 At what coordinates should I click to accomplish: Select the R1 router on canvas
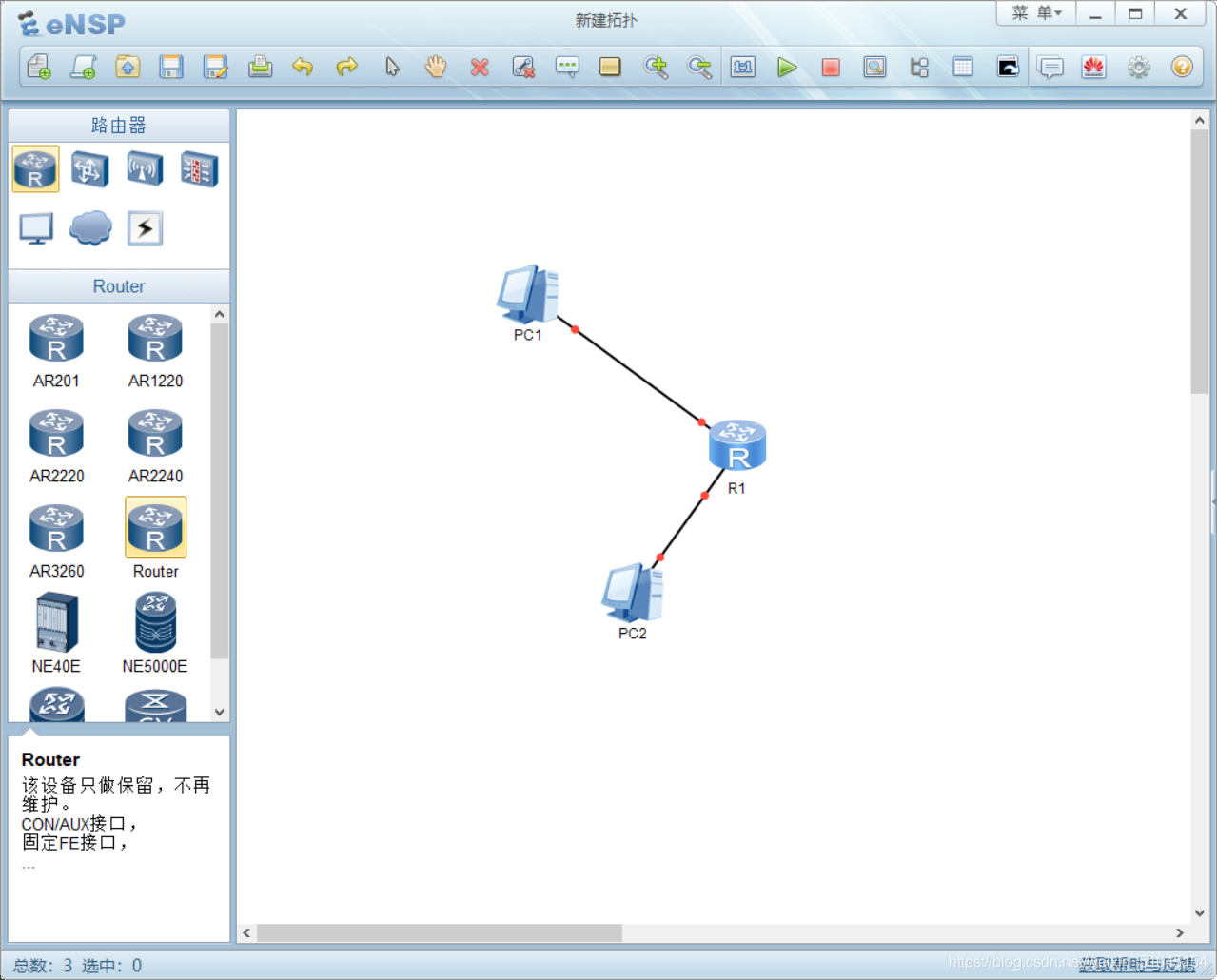pos(737,445)
